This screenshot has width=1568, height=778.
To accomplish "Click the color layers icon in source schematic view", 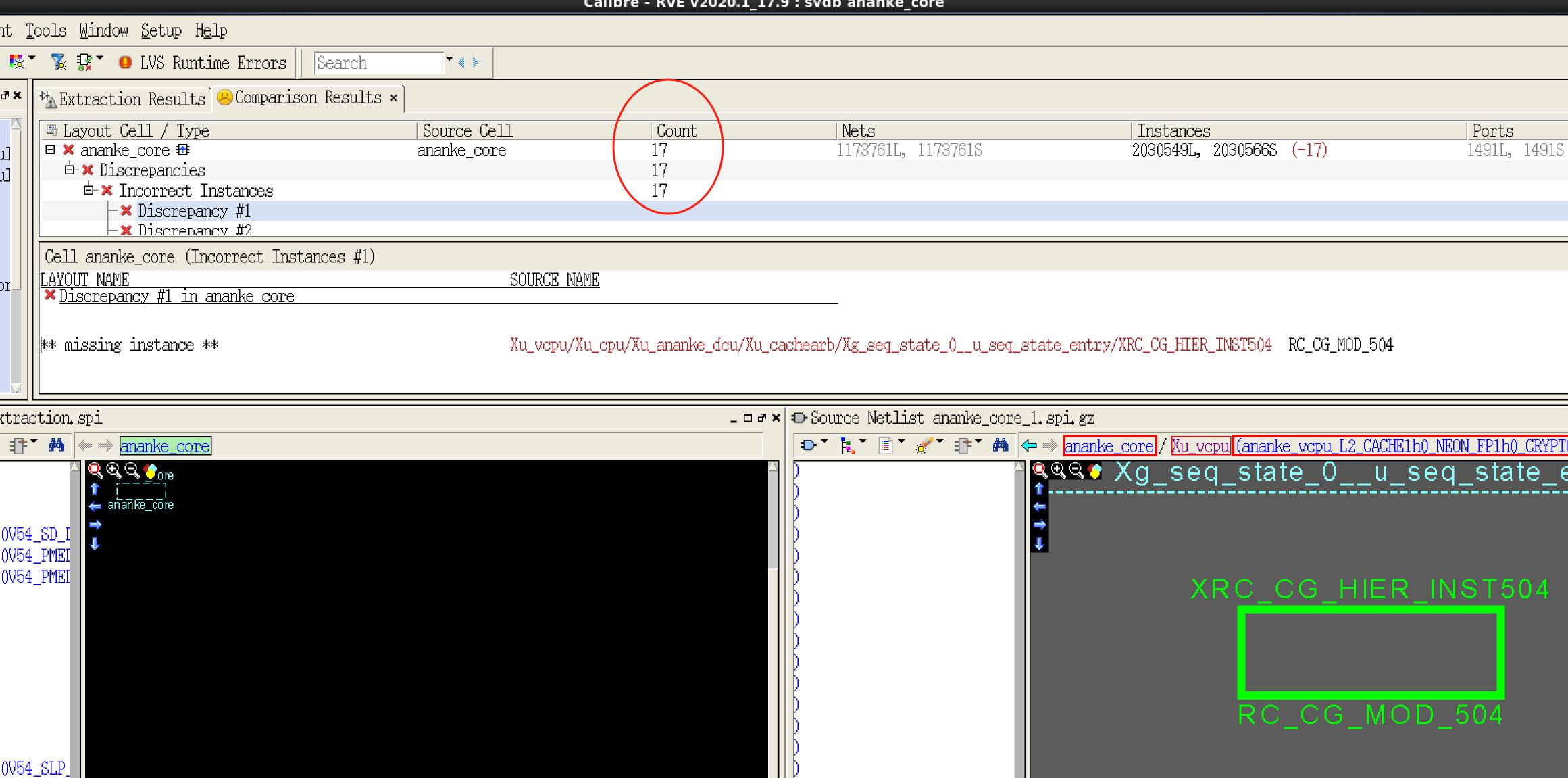I will point(1094,470).
